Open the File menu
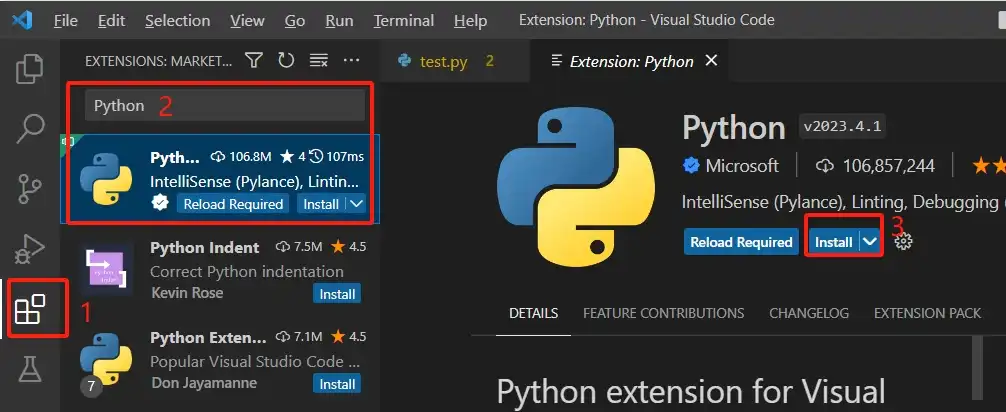 pos(65,21)
